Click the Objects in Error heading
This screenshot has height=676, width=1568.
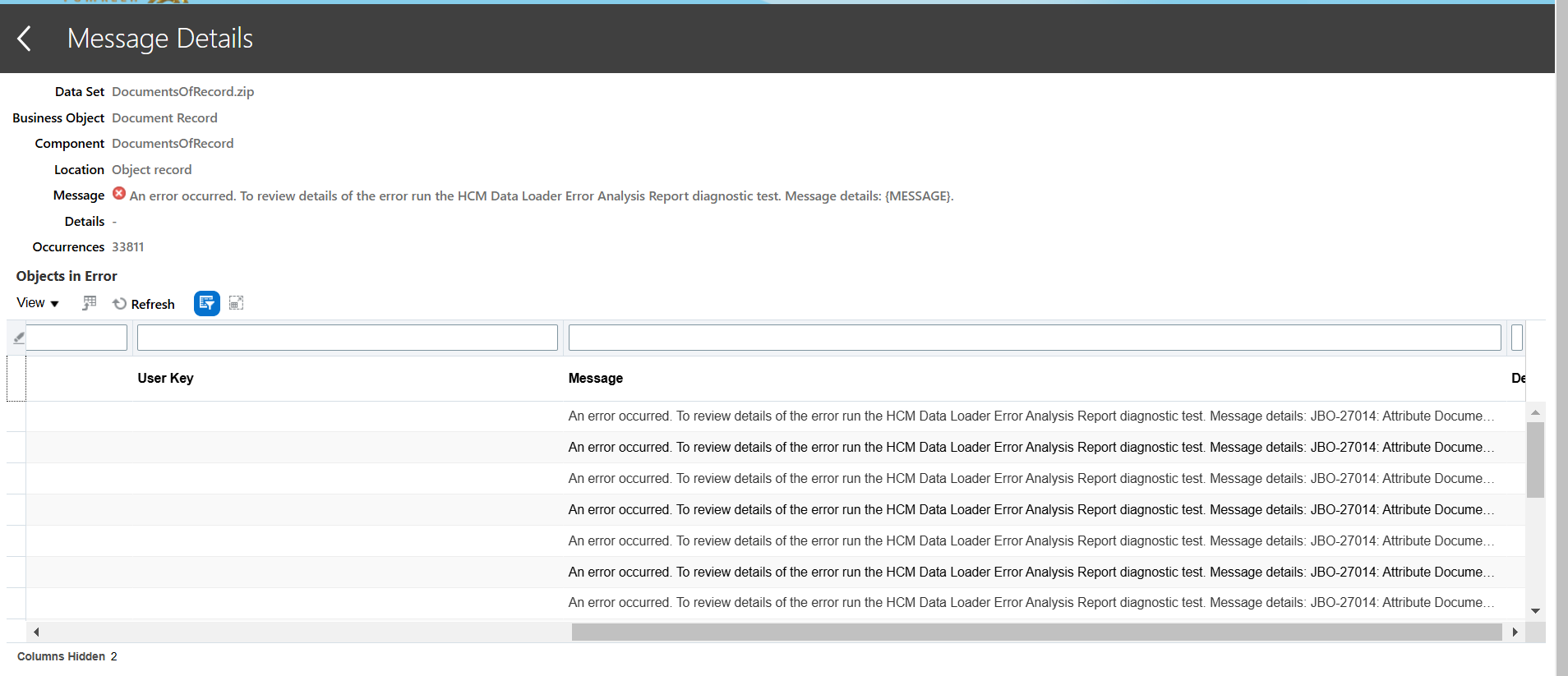tap(67, 276)
